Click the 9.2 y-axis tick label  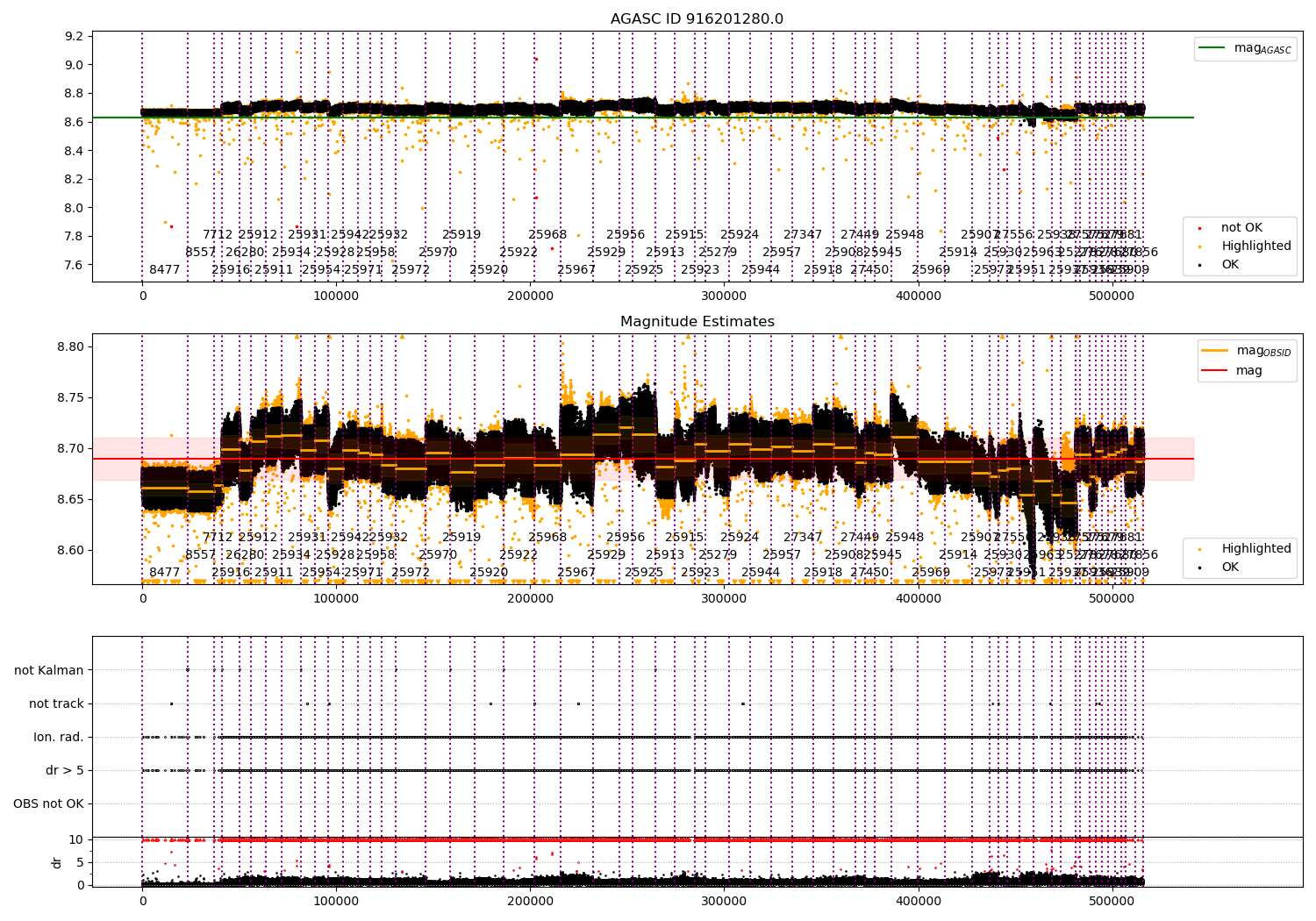point(74,36)
